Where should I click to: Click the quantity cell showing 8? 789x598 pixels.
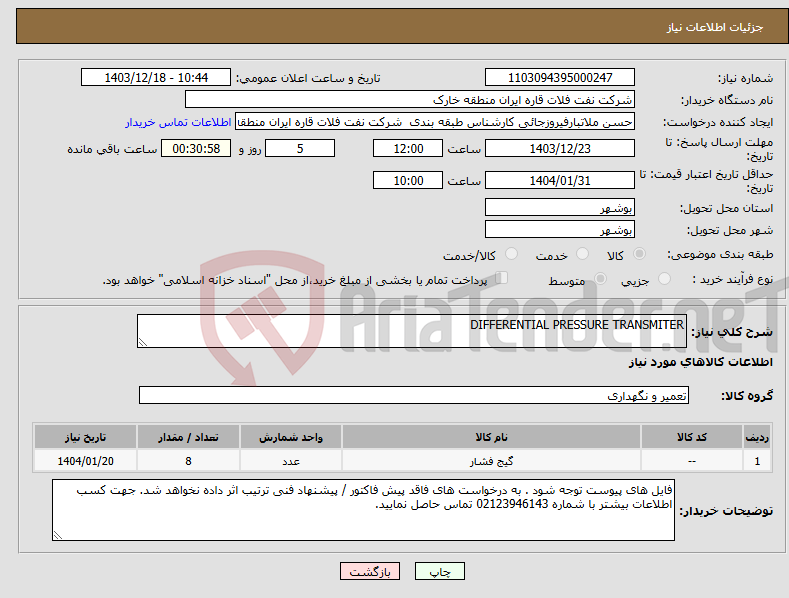[188, 461]
